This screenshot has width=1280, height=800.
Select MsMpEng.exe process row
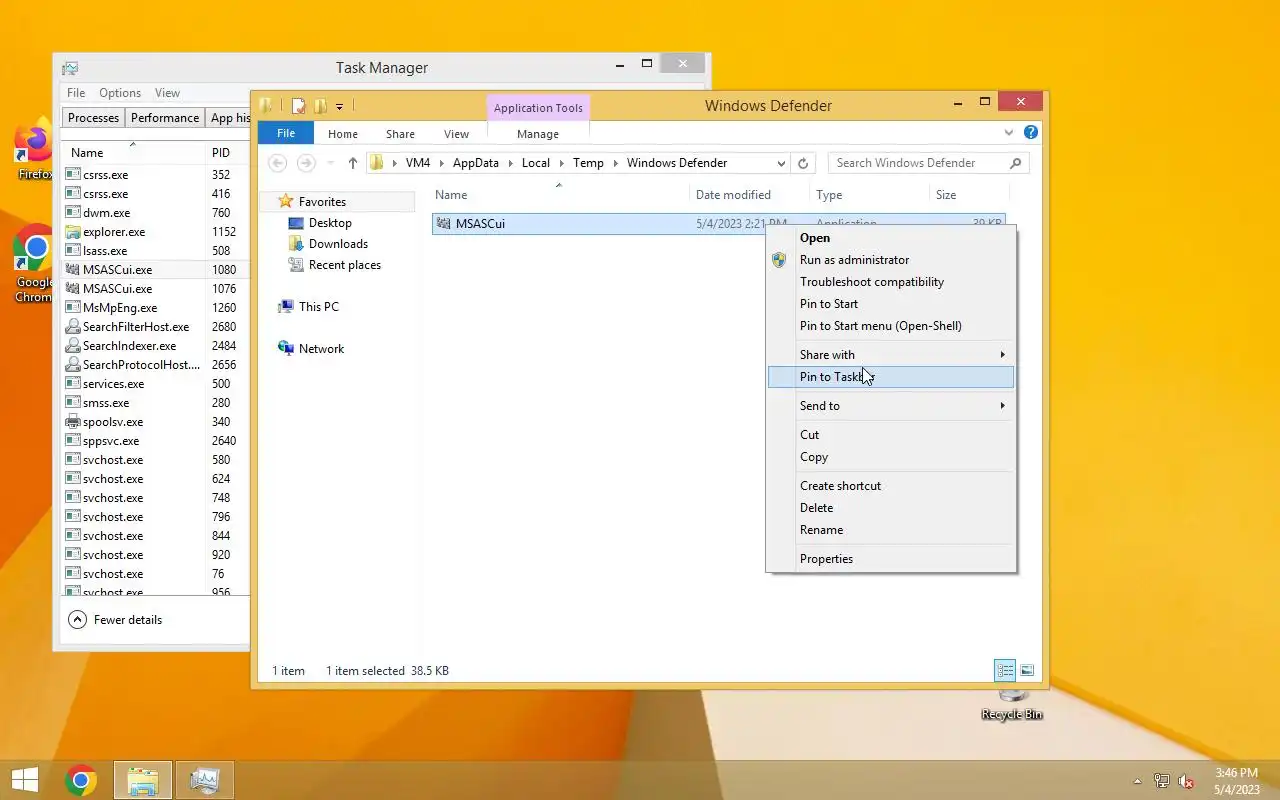(156, 307)
